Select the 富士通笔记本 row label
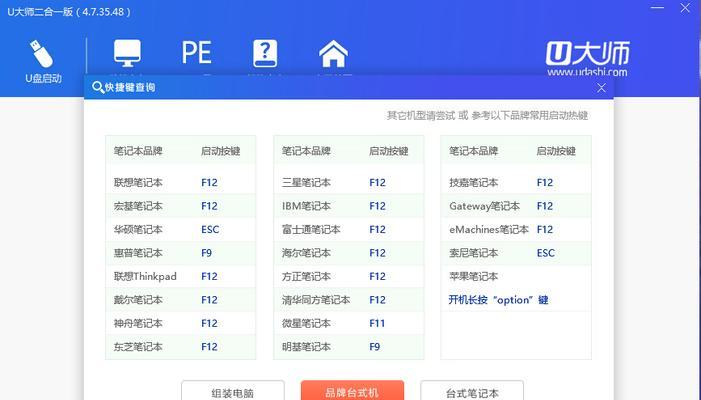Viewport: 701px width, 400px height. click(311, 229)
